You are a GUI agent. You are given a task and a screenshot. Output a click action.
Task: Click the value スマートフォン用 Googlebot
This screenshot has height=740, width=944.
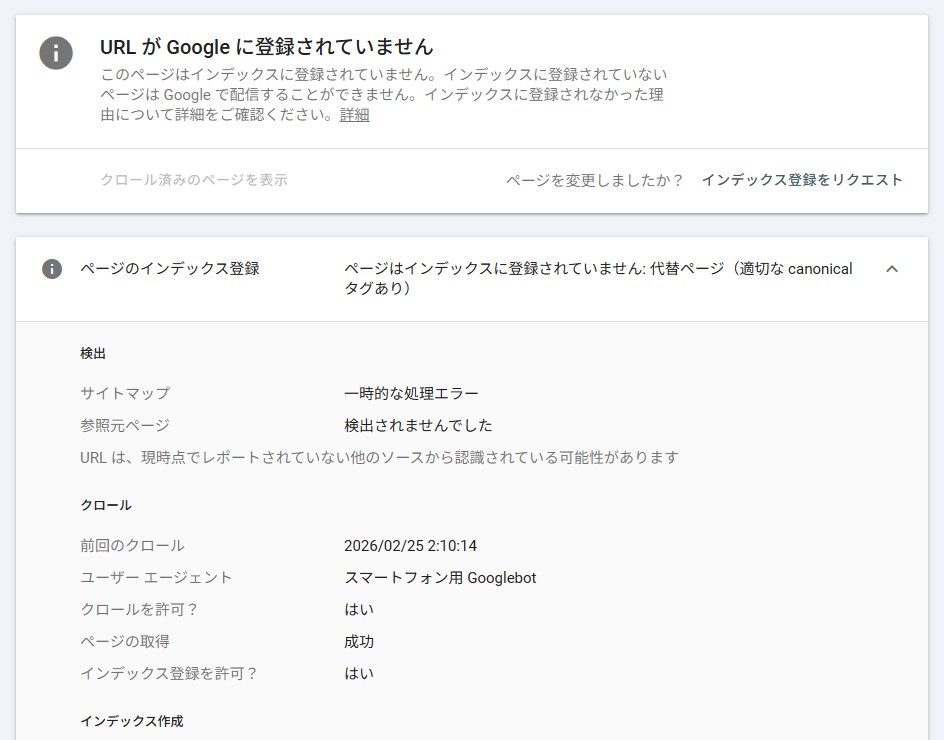tap(440, 577)
